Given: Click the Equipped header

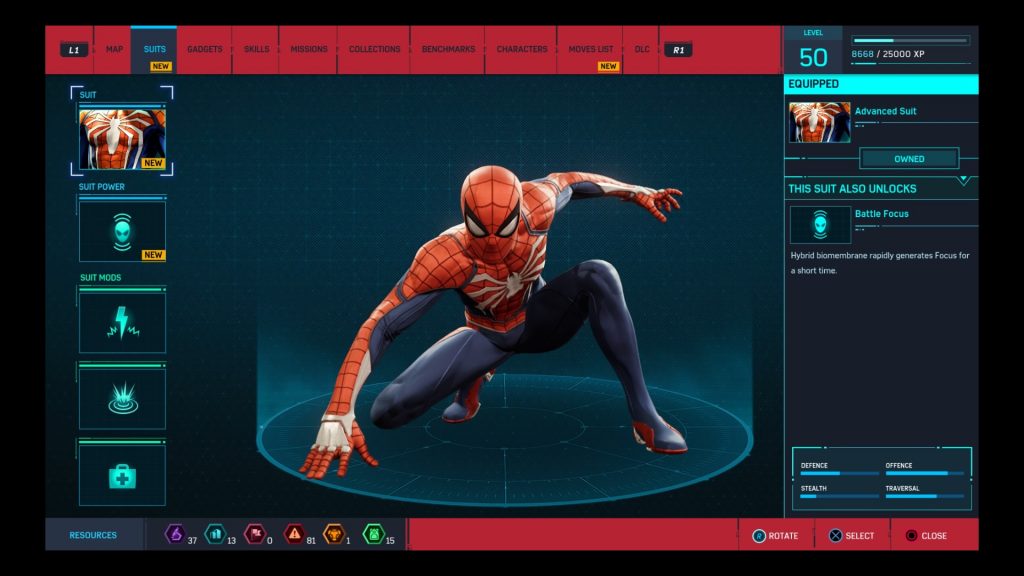Looking at the screenshot, I should [881, 84].
